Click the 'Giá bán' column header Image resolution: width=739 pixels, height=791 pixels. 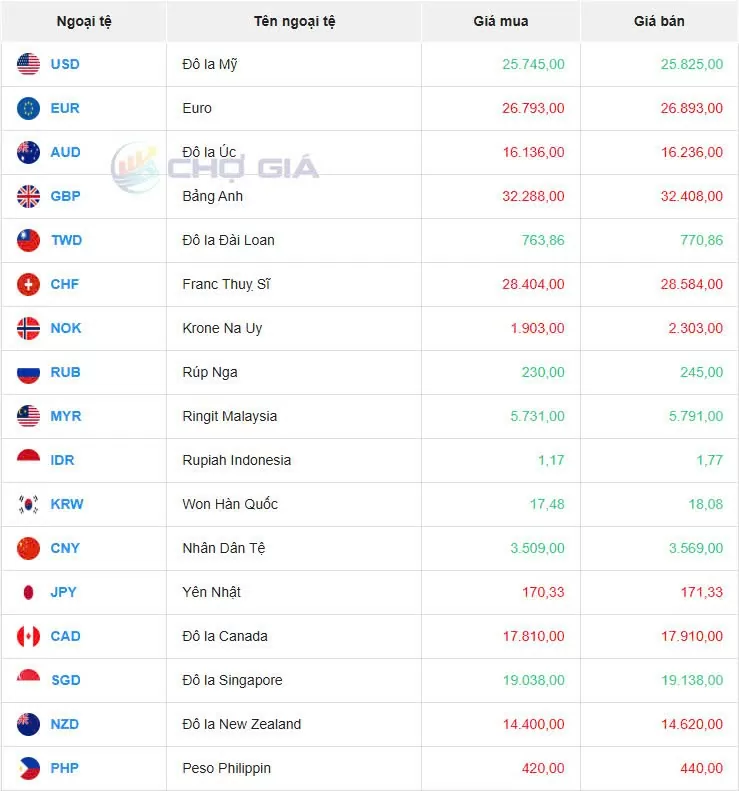pos(659,21)
